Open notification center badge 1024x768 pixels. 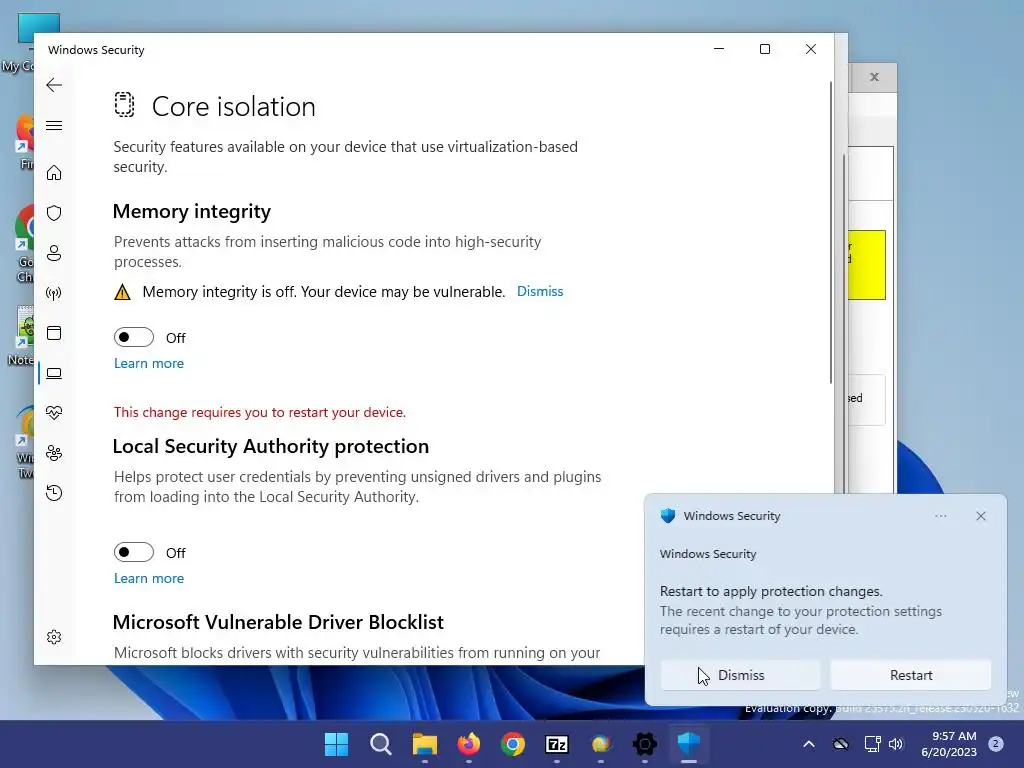996,743
